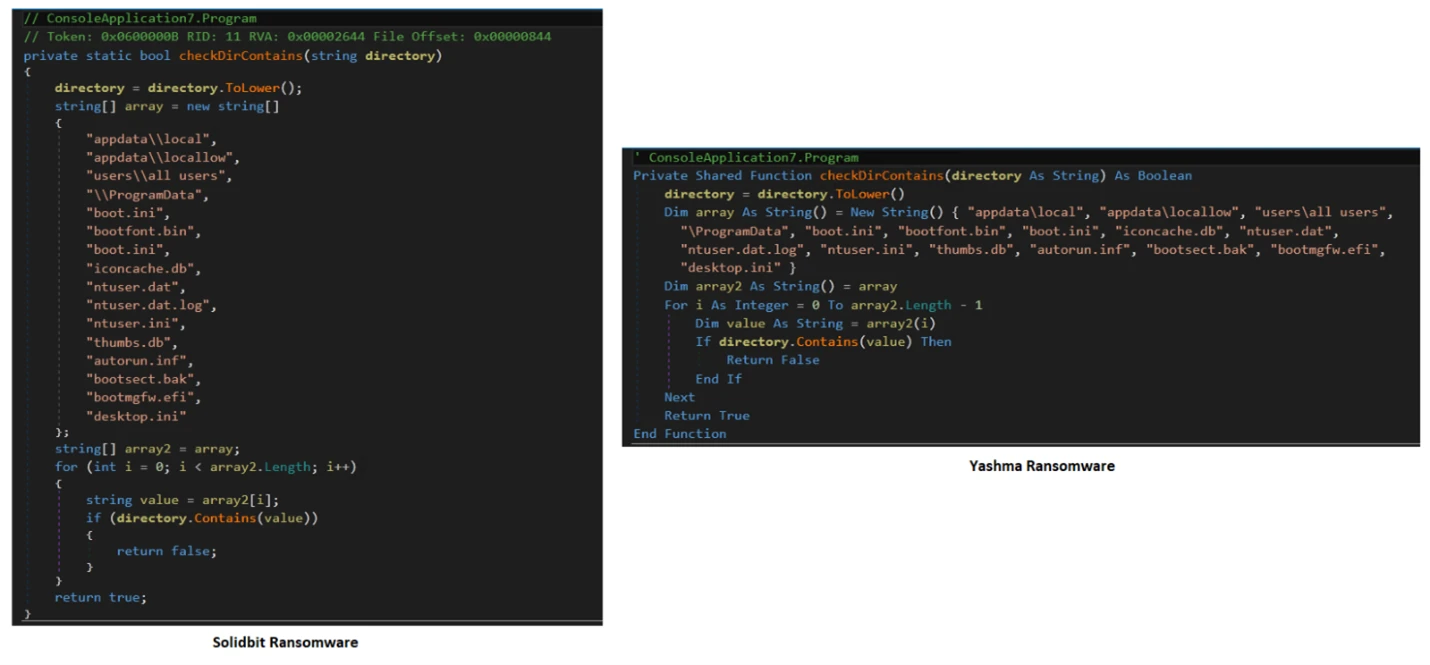Select checkDirContains method name in C# code
The width and height of the screenshot is (1430, 665).
point(240,56)
